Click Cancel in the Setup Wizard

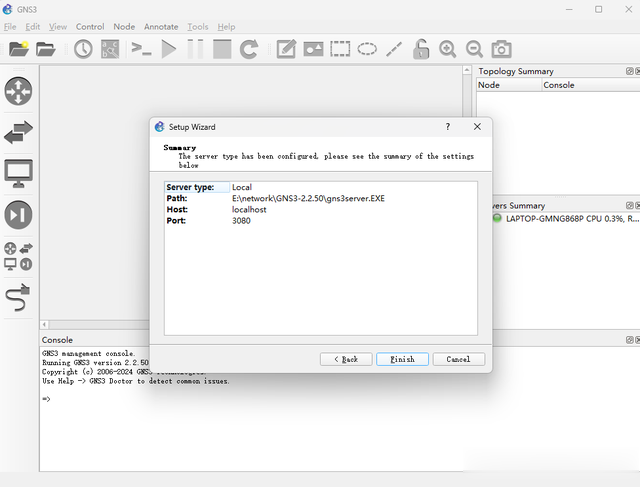(x=459, y=359)
